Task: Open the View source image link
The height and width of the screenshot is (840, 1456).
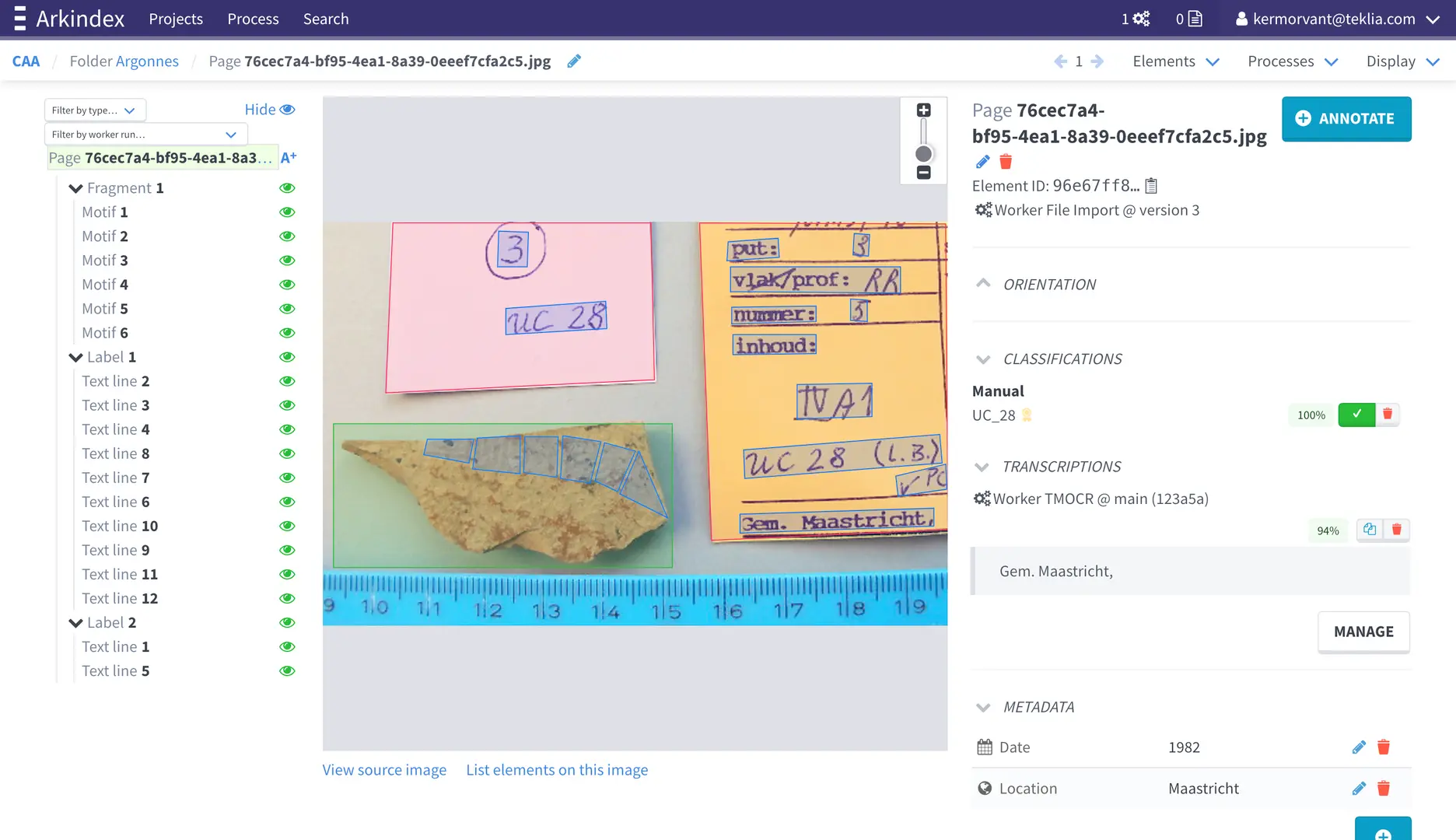Action: tap(384, 770)
